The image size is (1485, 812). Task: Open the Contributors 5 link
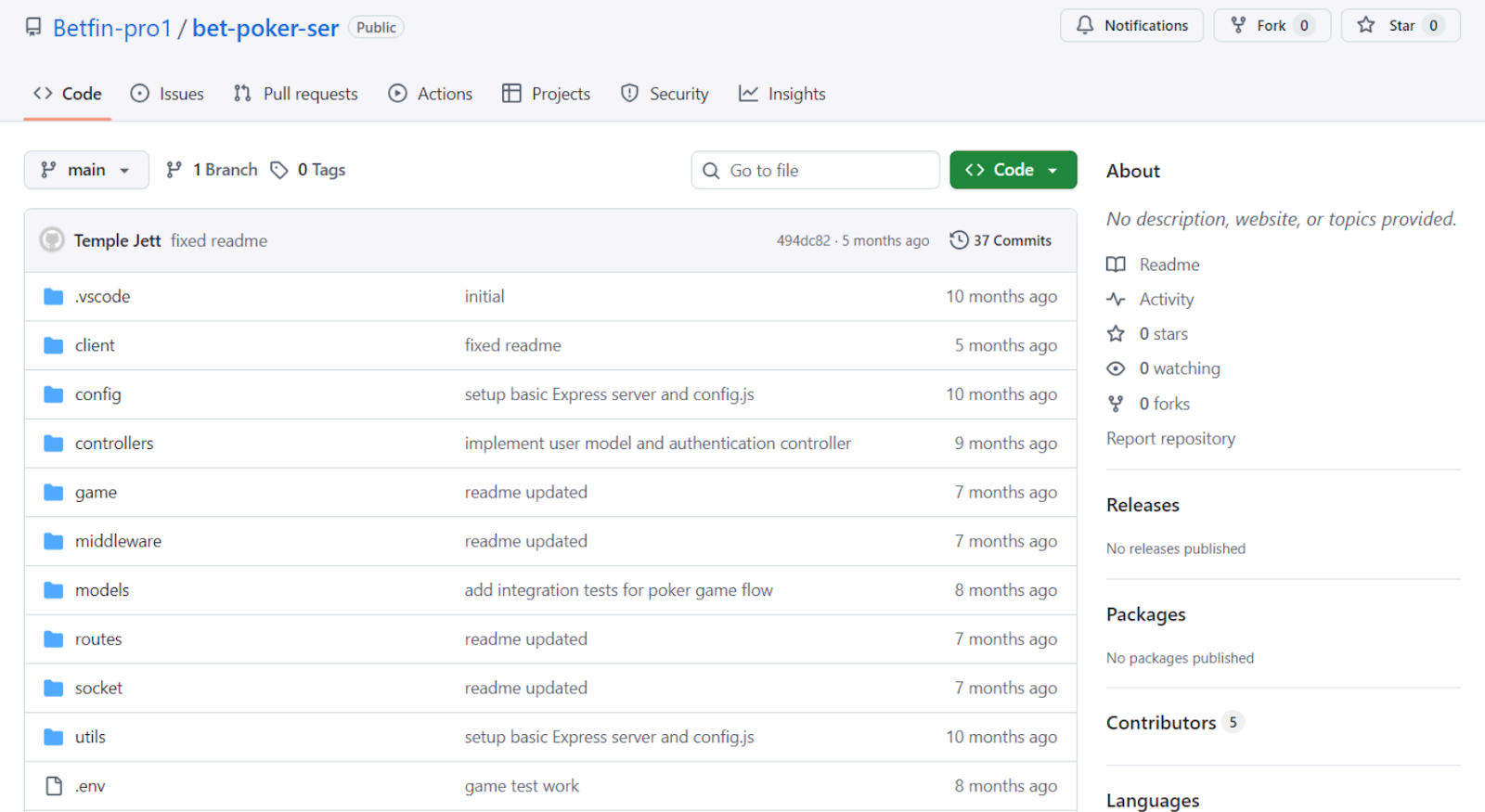[x=1174, y=723]
